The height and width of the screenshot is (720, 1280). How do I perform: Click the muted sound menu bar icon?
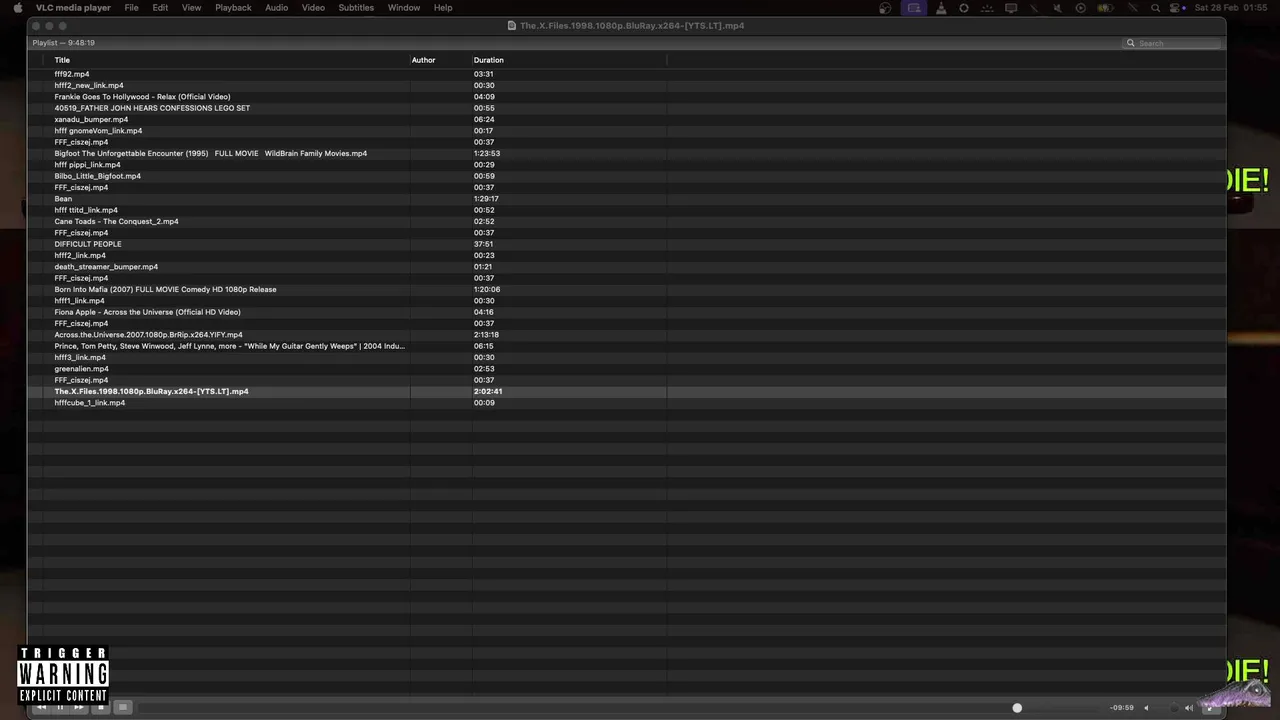[1057, 7]
